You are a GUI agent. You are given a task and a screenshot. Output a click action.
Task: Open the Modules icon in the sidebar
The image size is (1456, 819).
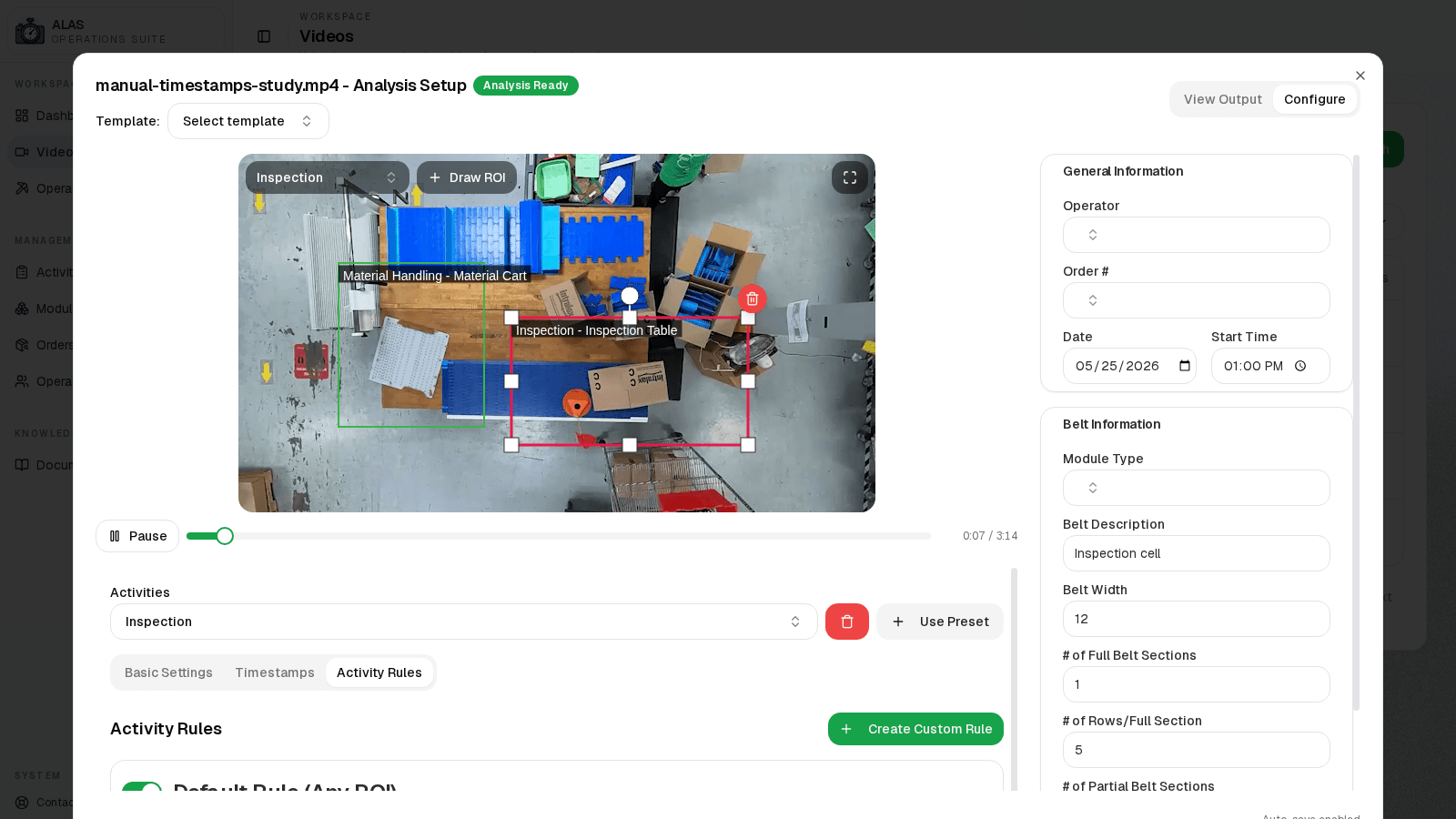coord(23,308)
